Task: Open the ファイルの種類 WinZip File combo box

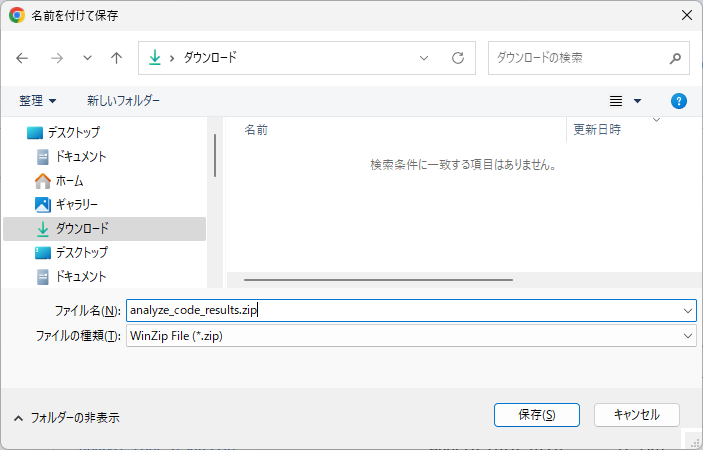Action: [411, 336]
